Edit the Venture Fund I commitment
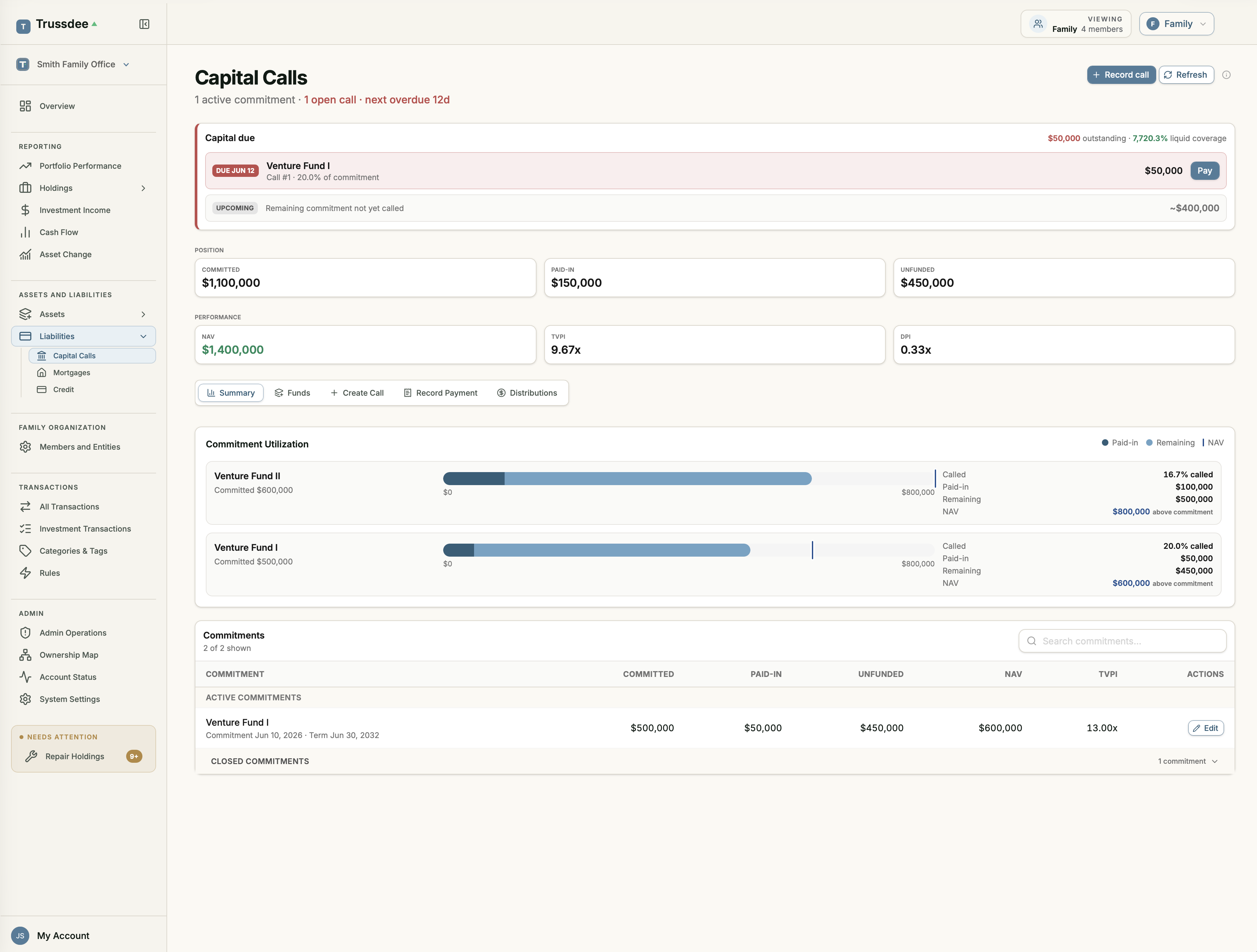The image size is (1257, 952). point(1205,729)
